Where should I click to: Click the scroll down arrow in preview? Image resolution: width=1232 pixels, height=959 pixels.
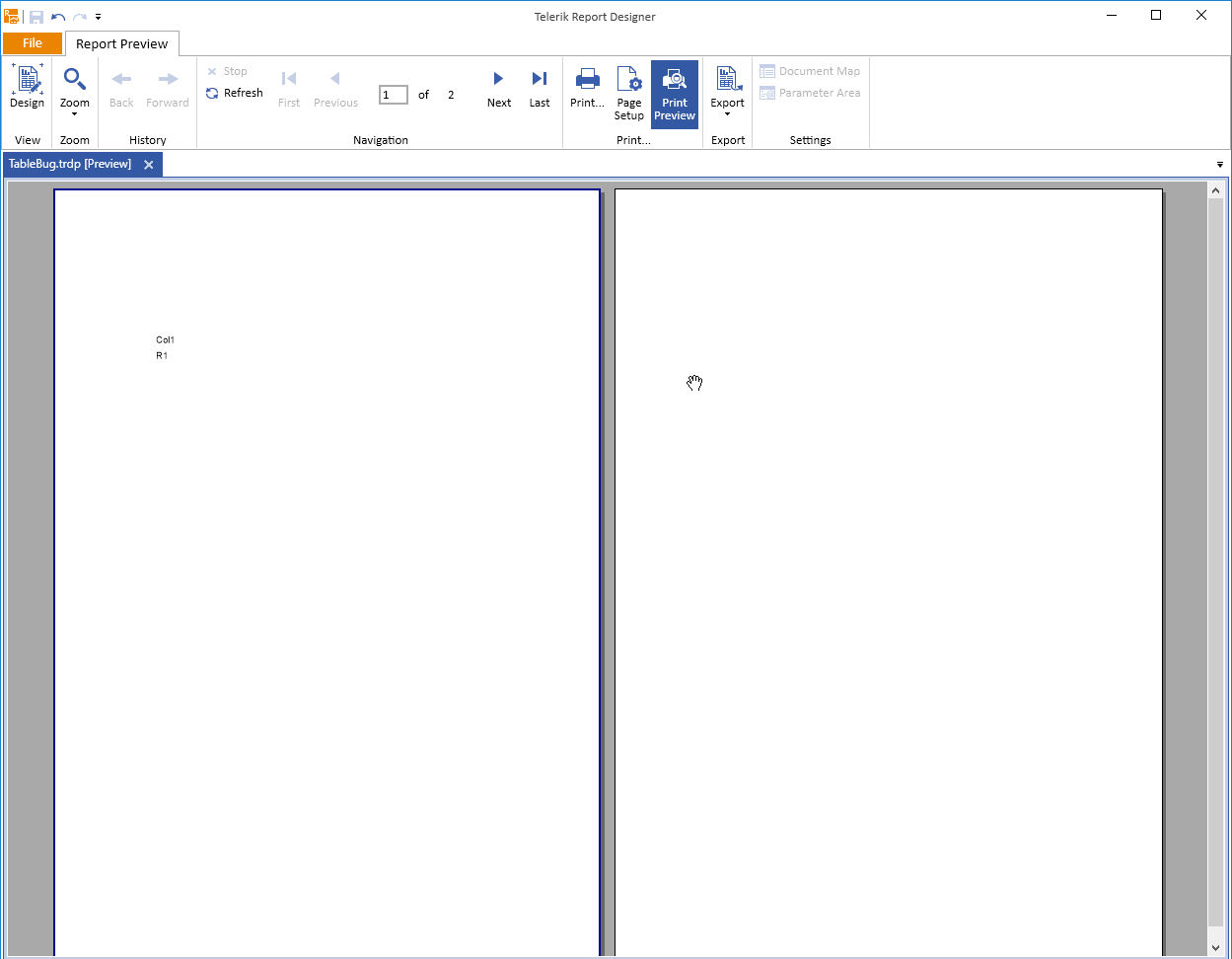pos(1215,947)
